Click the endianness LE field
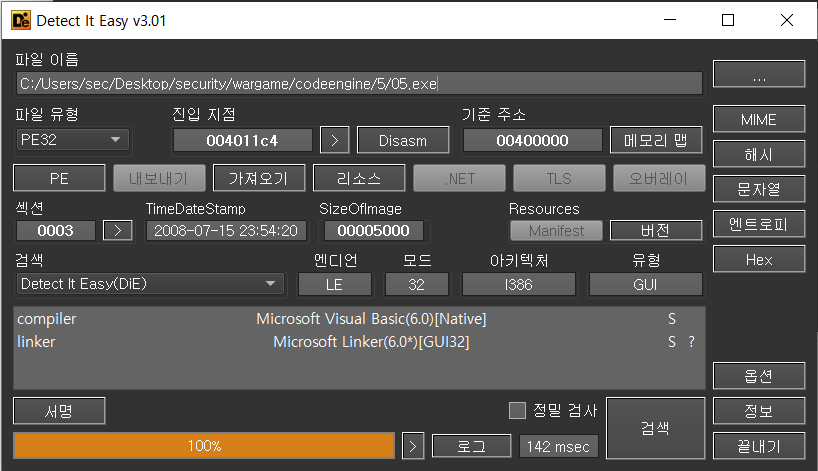 (334, 284)
